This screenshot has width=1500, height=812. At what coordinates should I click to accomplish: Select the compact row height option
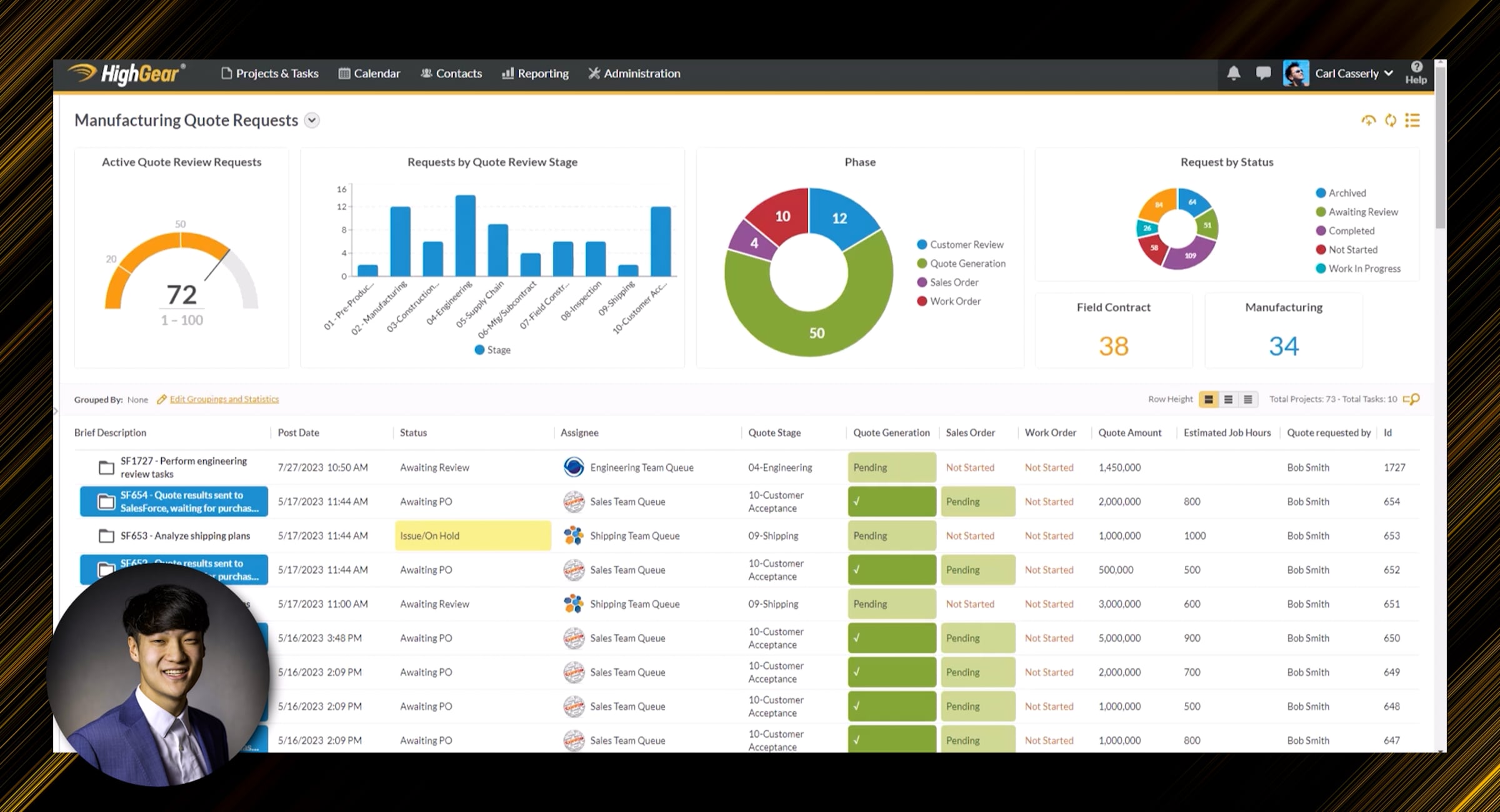point(1247,399)
